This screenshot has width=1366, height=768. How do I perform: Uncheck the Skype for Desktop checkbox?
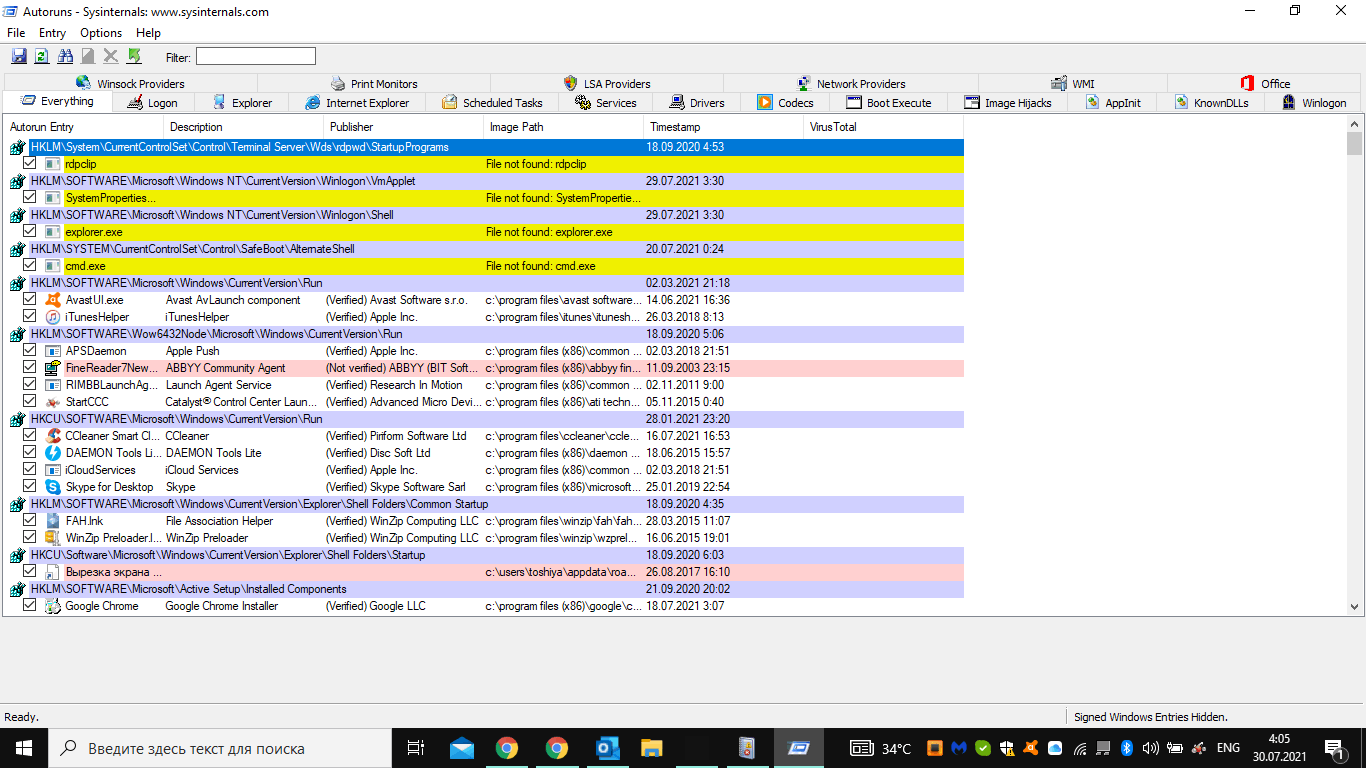coord(30,486)
